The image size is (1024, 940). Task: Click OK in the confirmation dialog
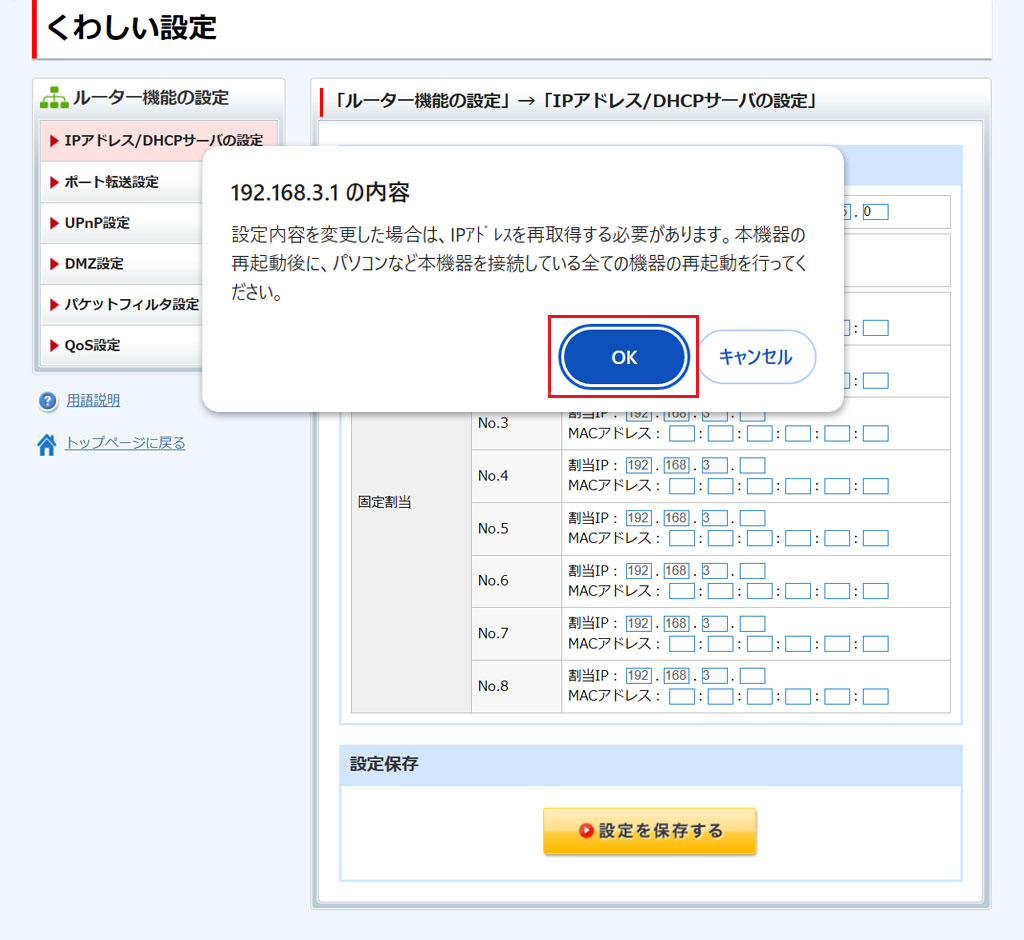(x=624, y=357)
